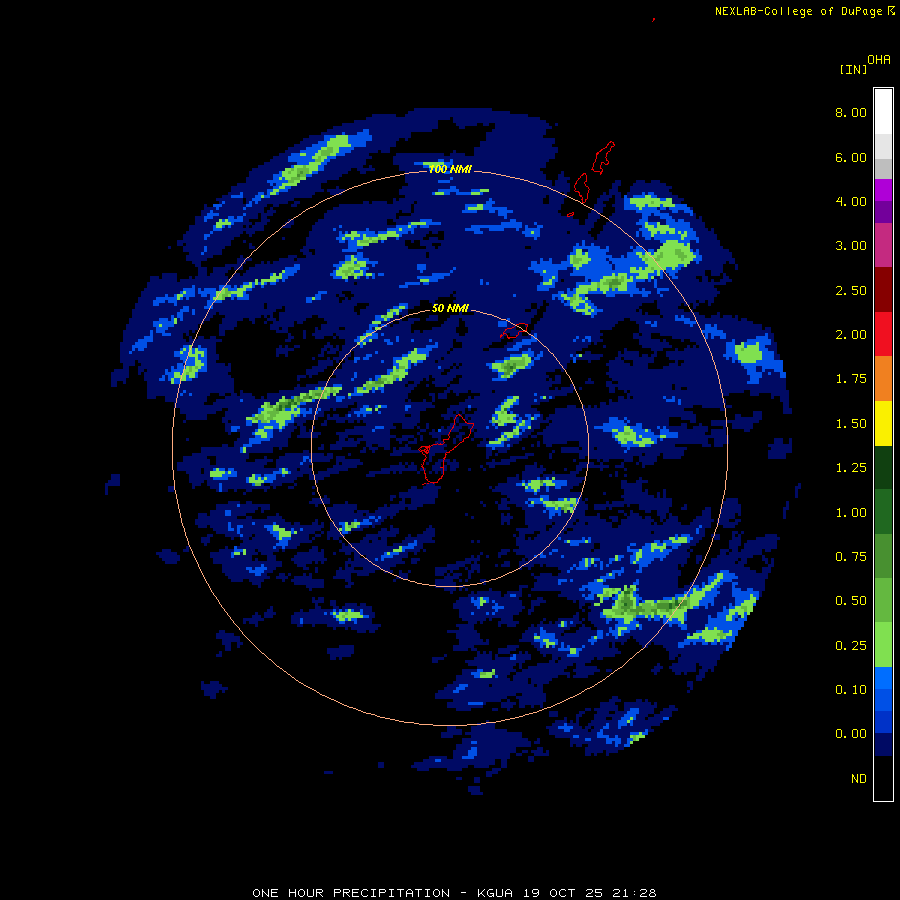
Task: Click the 21:28 timestamp in caption
Action: [x=633, y=893]
